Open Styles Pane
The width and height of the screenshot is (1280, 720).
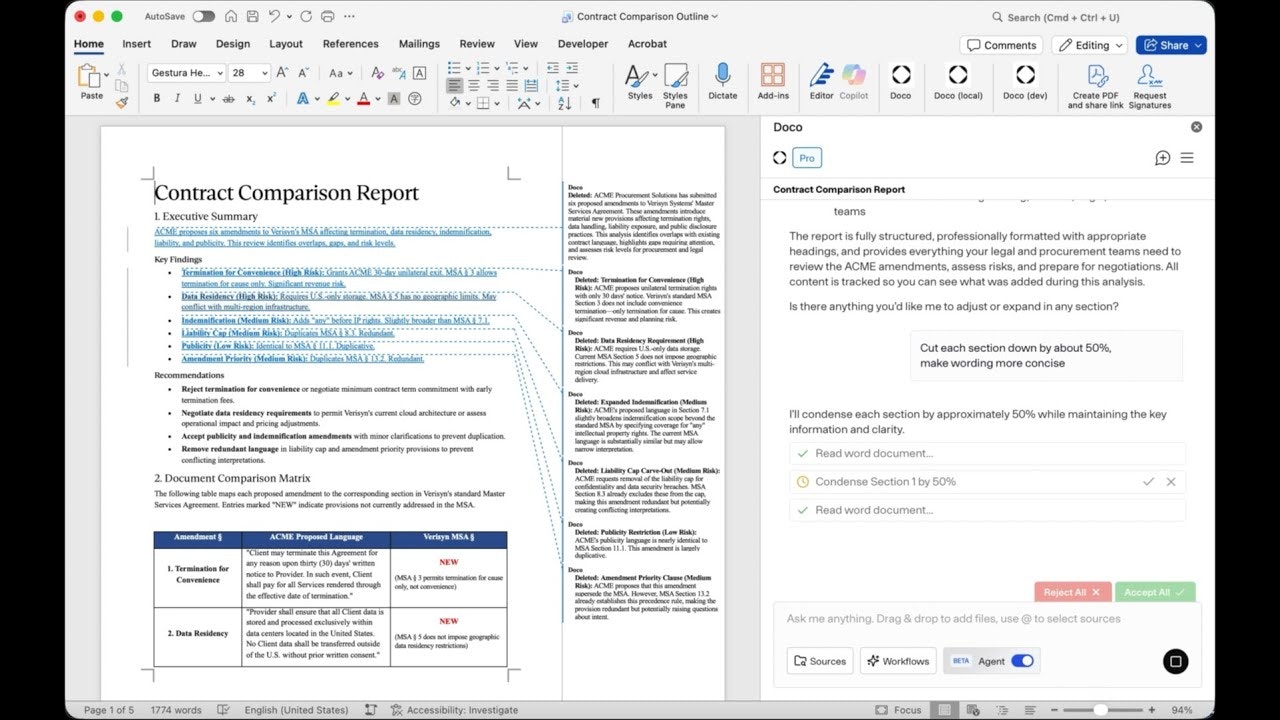pos(675,82)
